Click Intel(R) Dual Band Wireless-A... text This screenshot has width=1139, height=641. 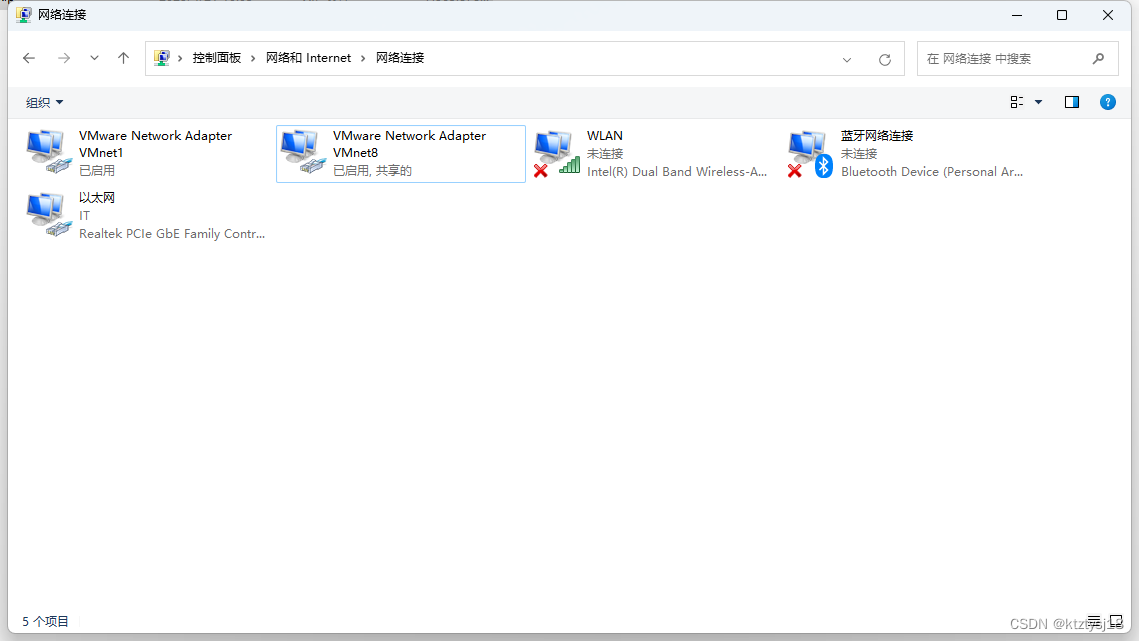[677, 172]
